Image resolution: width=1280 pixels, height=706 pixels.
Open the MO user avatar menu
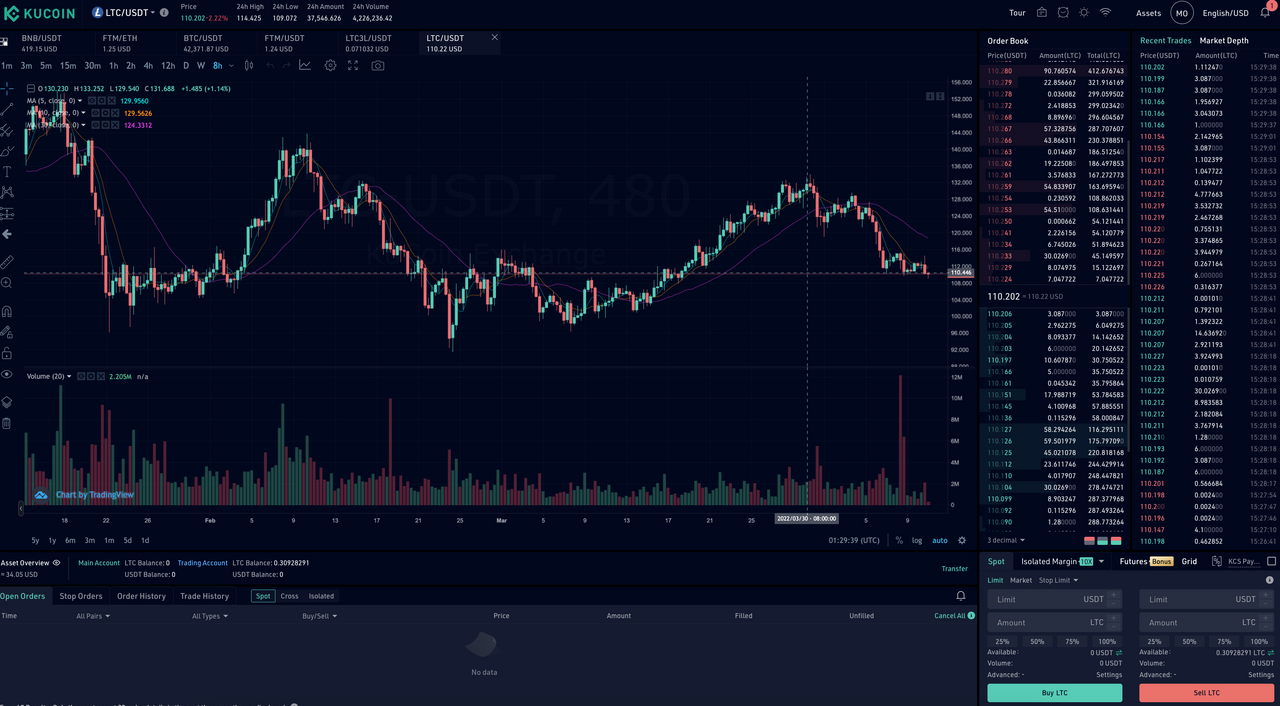click(1182, 13)
